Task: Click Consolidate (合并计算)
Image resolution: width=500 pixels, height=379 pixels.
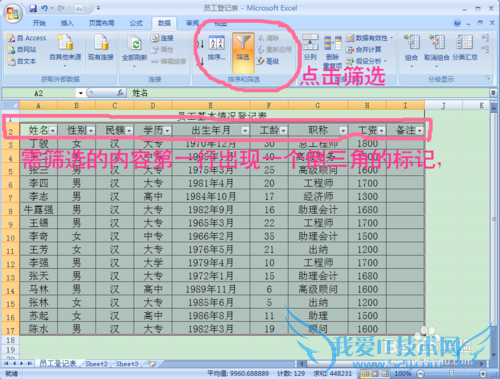Action: pos(363,50)
